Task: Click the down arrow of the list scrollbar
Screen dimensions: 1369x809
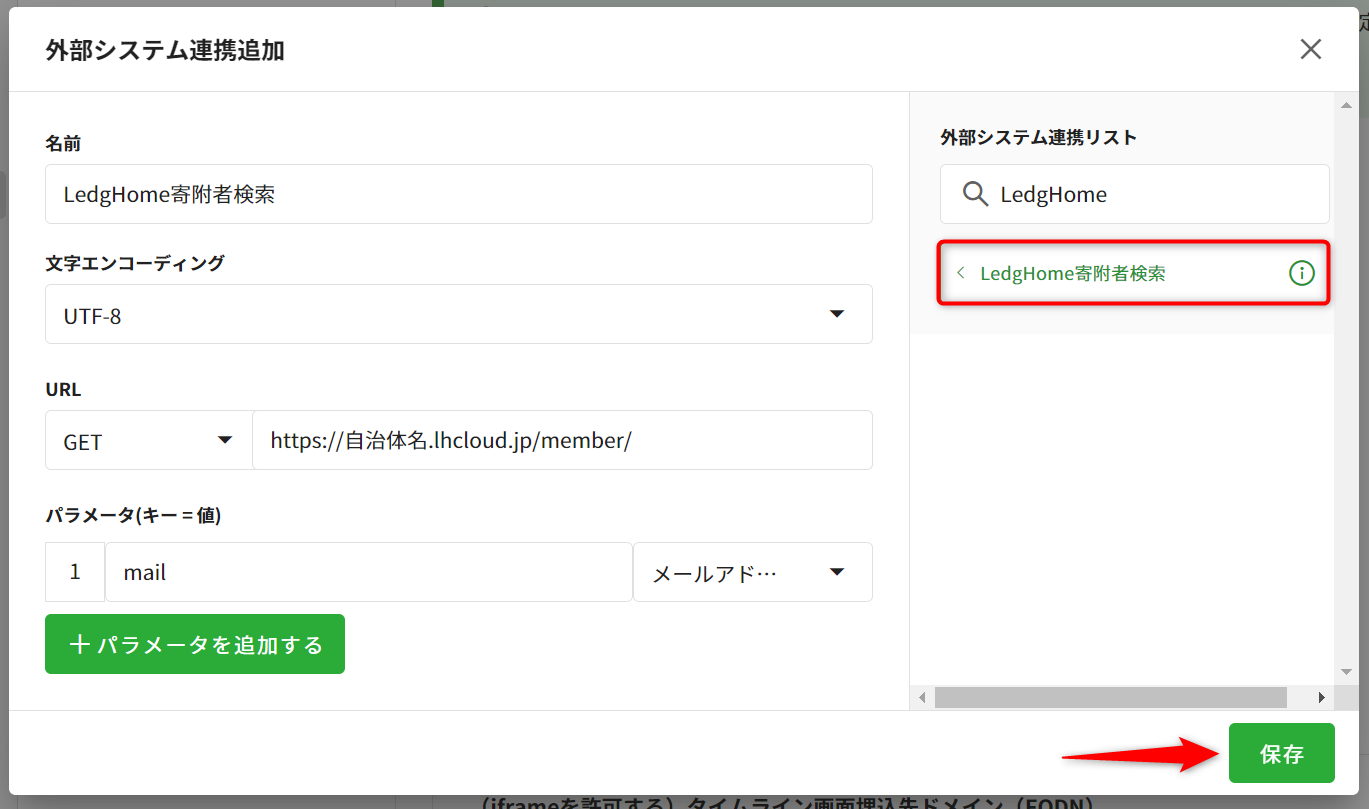Action: (1346, 672)
